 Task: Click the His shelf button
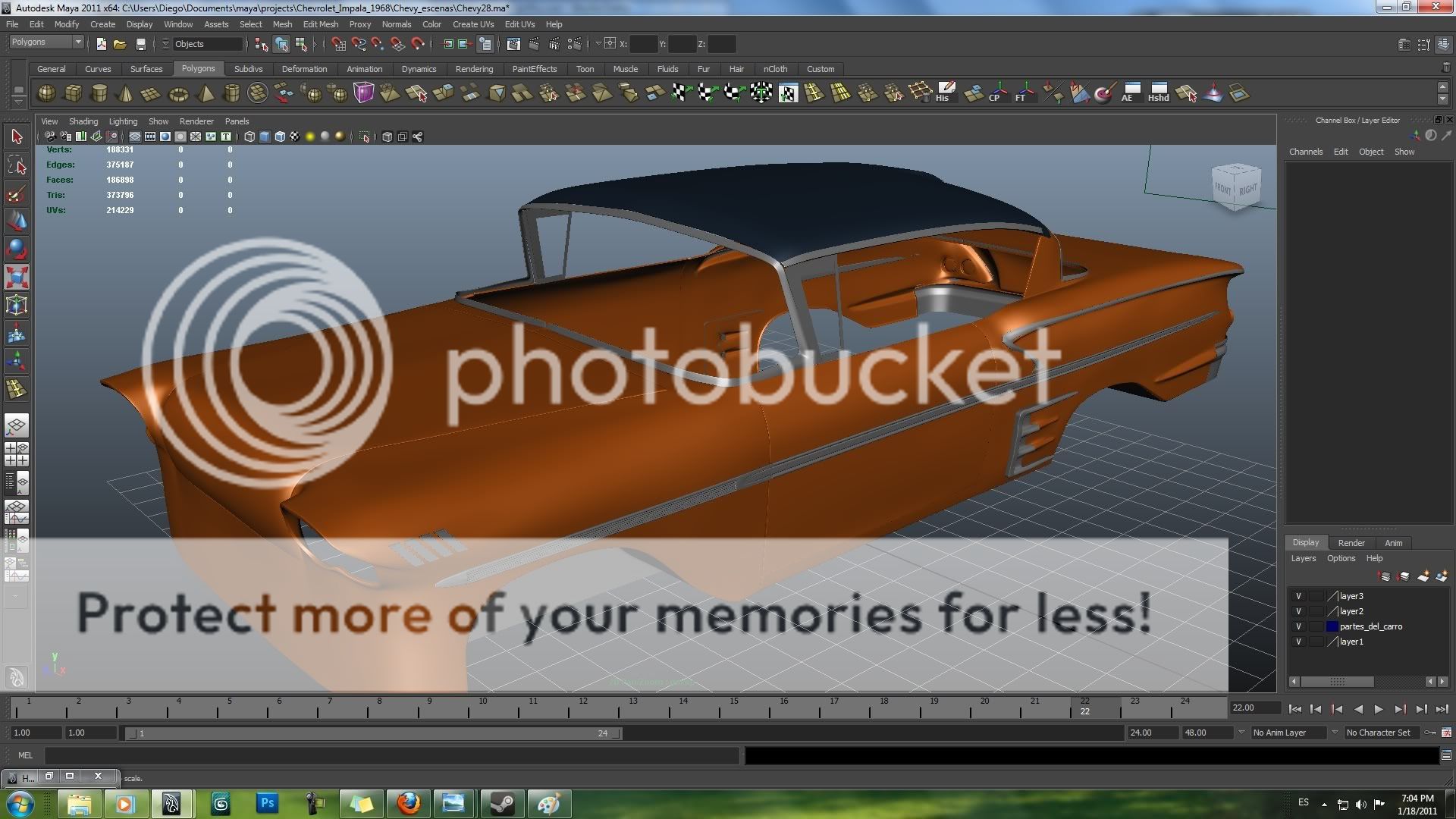(x=946, y=93)
